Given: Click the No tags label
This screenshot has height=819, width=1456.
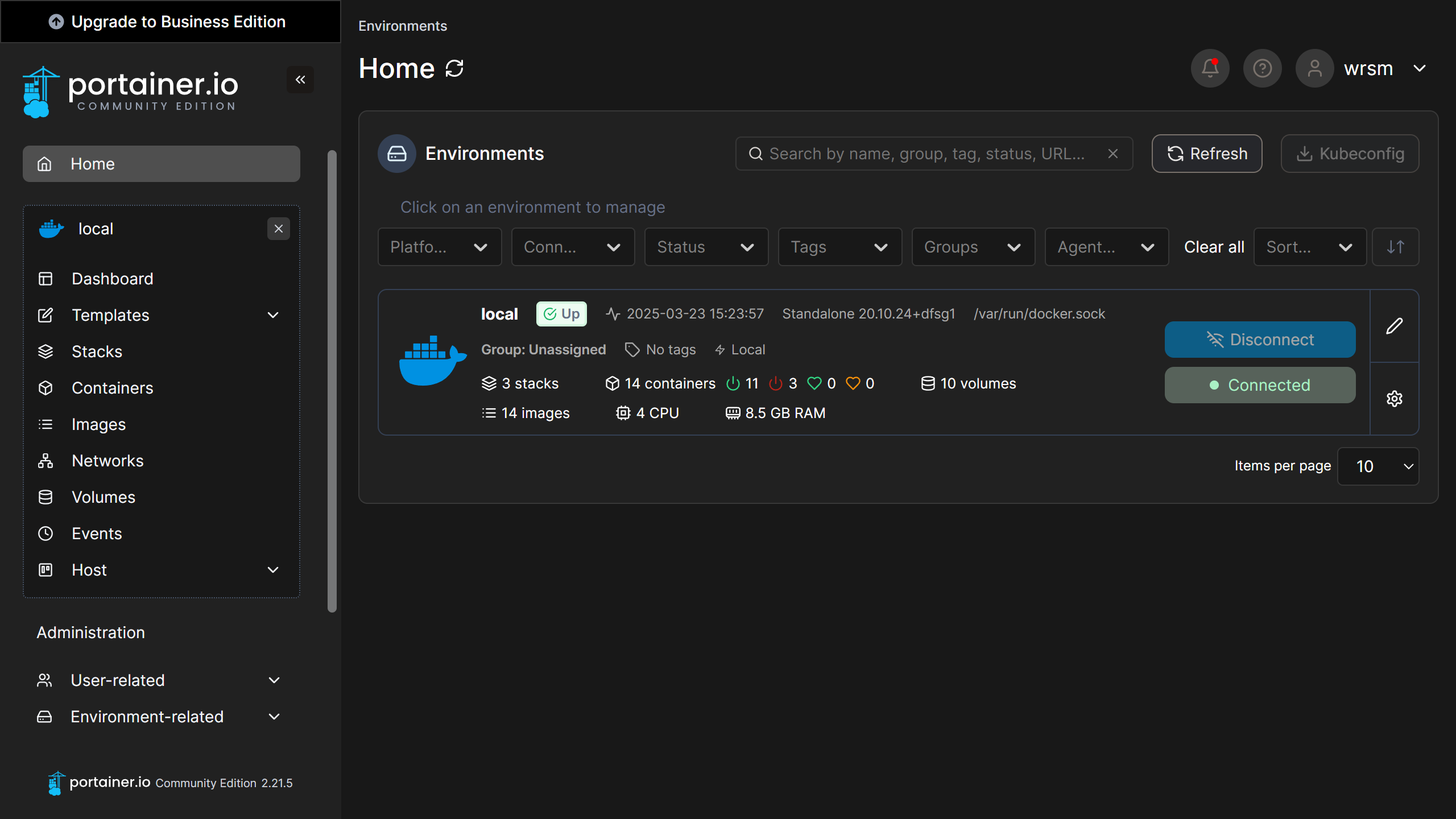Looking at the screenshot, I should coord(660,349).
